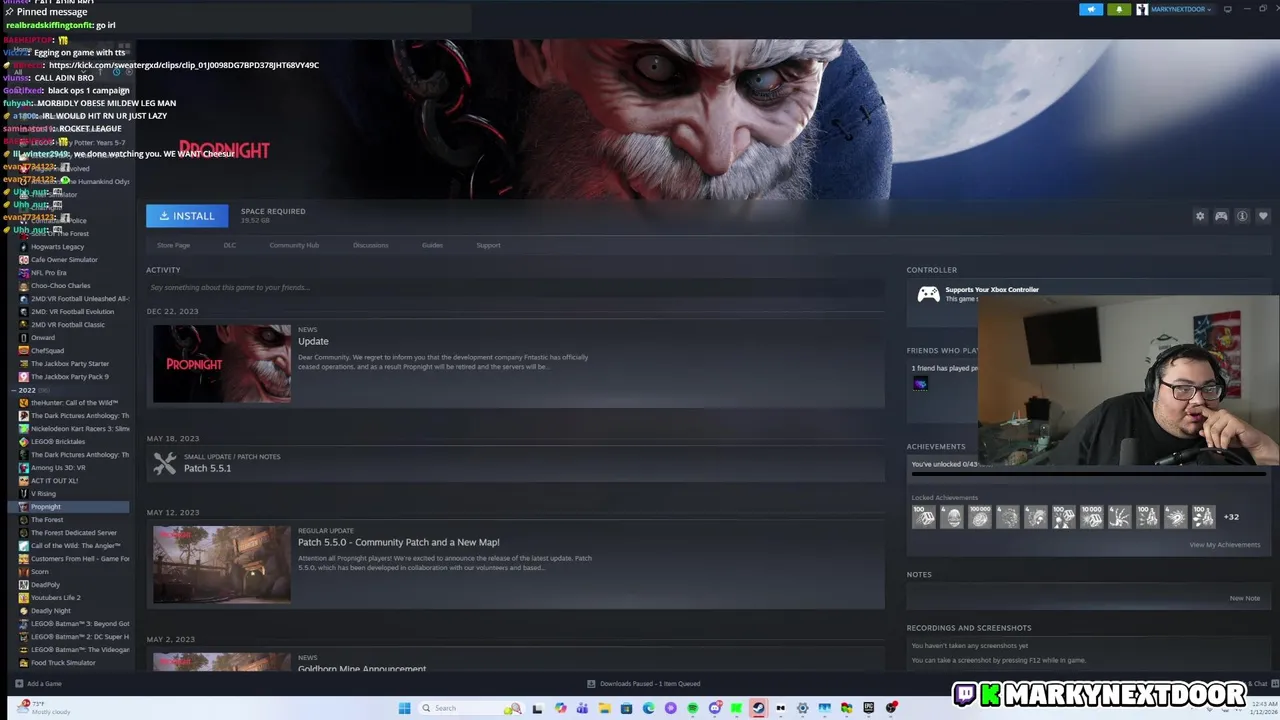Screen dimensions: 1280x720
Task: Open the Discussions tab
Action: tap(370, 245)
